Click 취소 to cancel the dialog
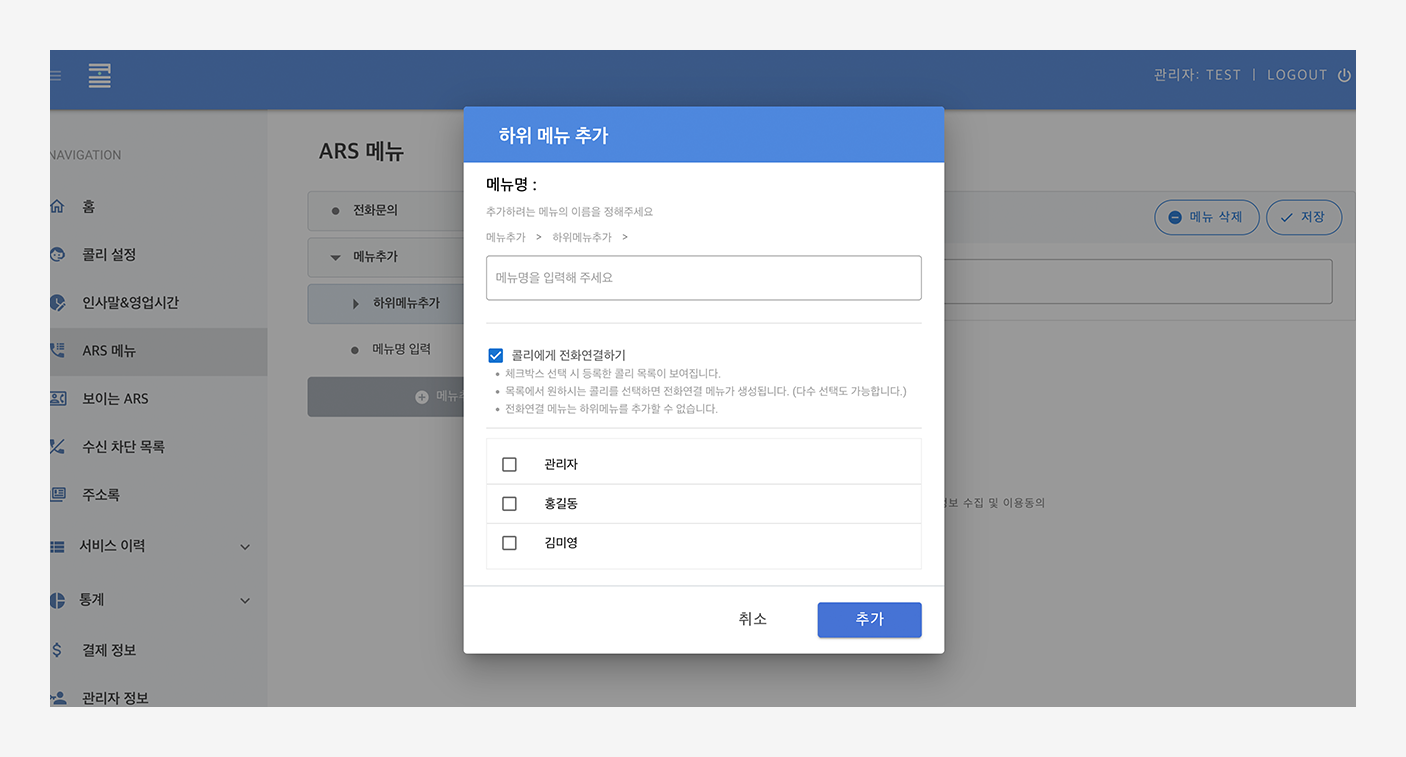1406x757 pixels. click(x=752, y=620)
